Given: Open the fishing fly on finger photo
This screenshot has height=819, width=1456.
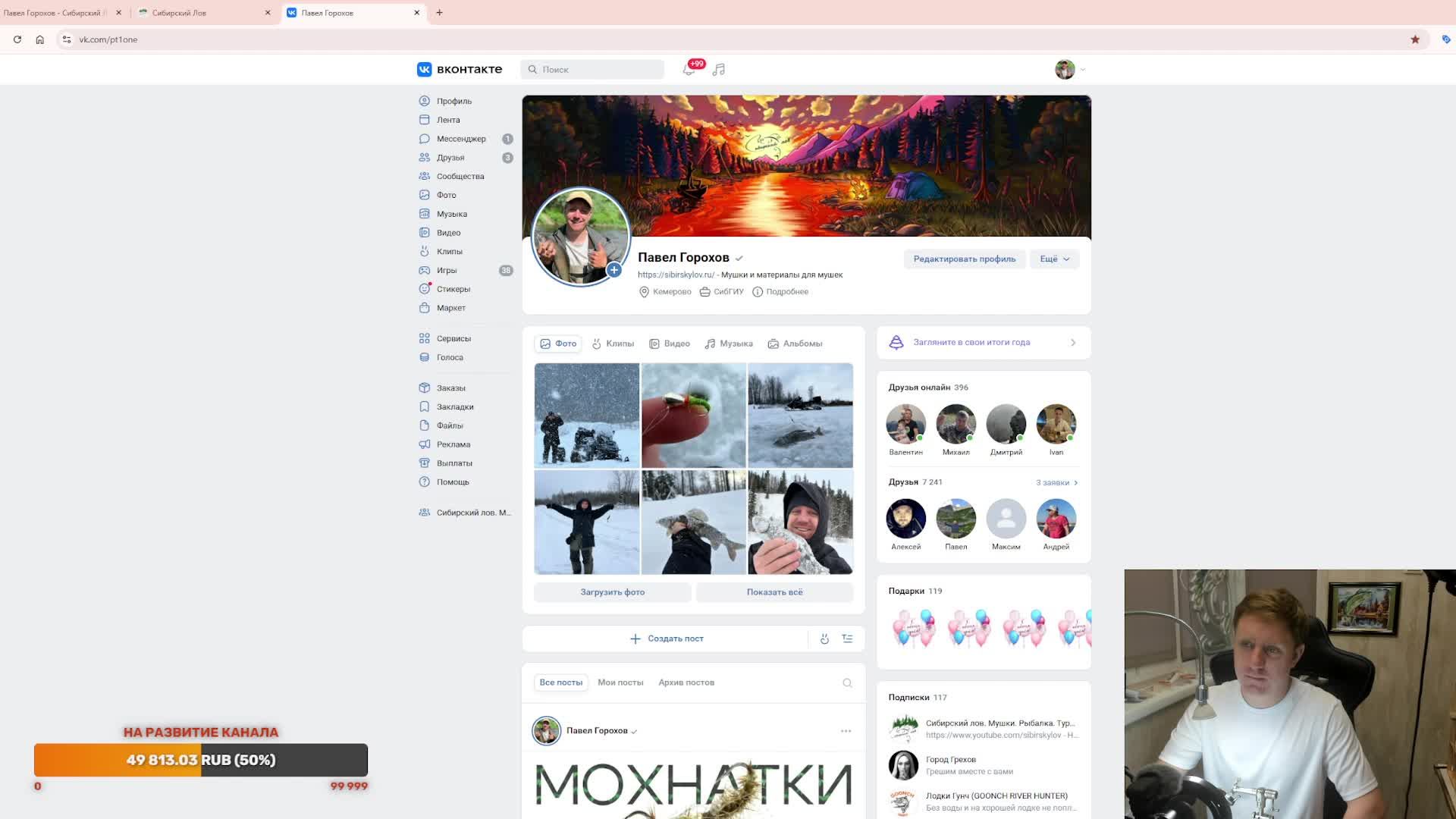Looking at the screenshot, I should (693, 416).
